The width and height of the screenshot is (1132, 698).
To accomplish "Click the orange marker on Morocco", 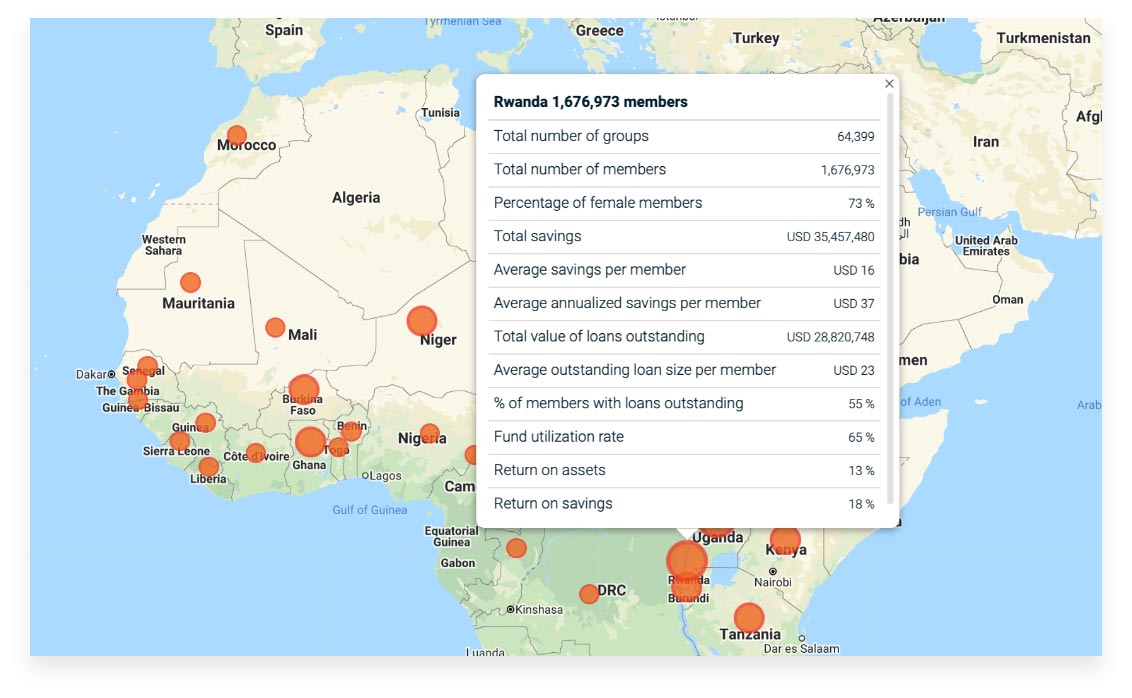I will 237,136.
